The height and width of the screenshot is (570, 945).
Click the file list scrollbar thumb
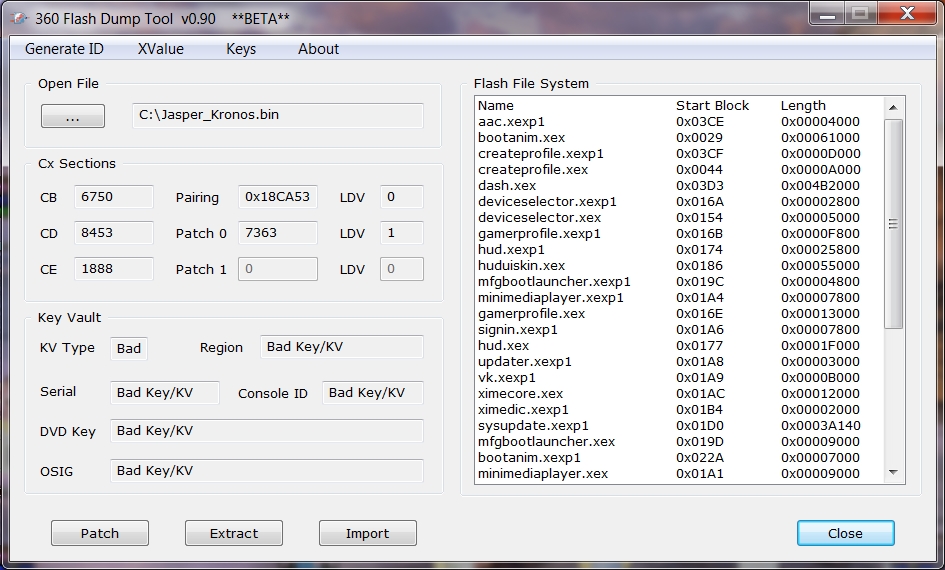pos(893,224)
